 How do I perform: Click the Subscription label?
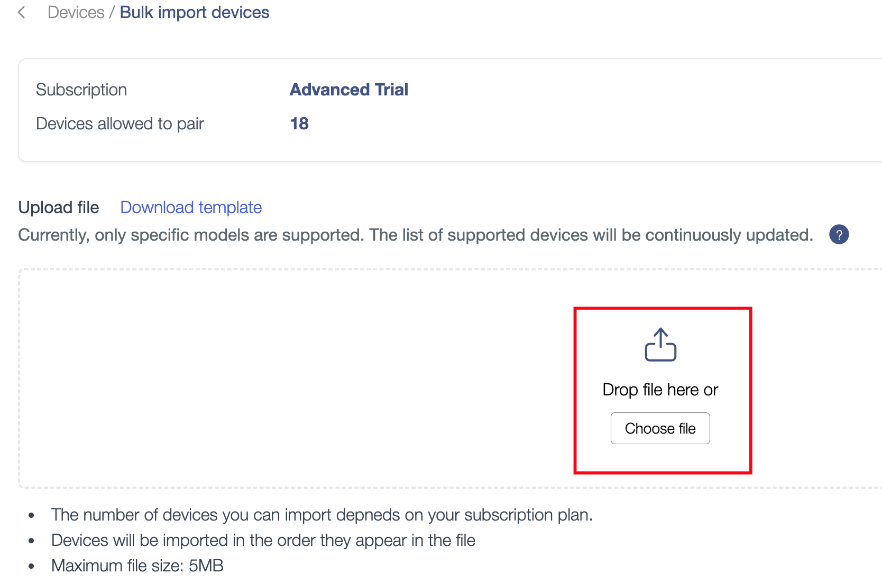82,90
